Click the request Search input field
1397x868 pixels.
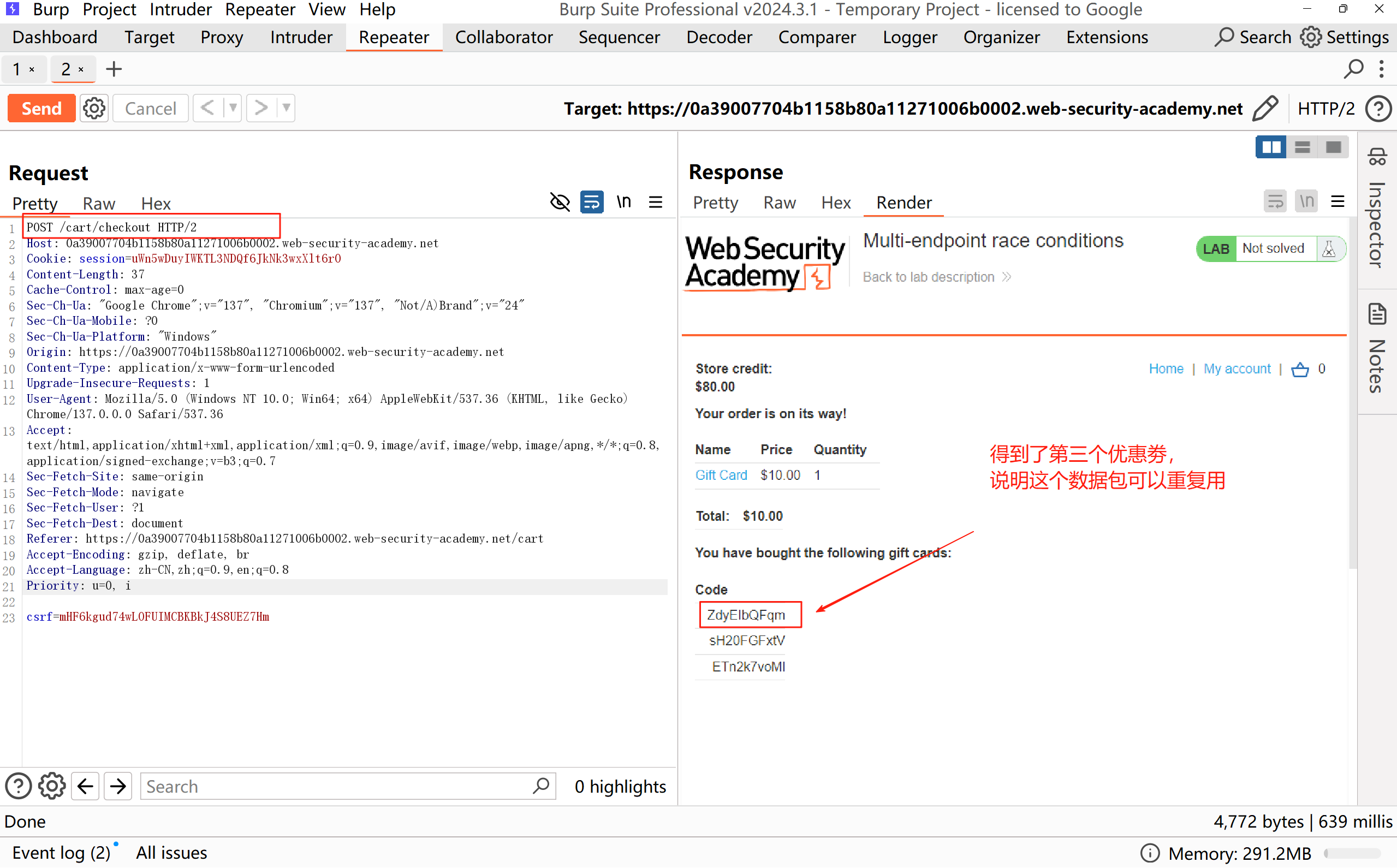tap(338, 786)
